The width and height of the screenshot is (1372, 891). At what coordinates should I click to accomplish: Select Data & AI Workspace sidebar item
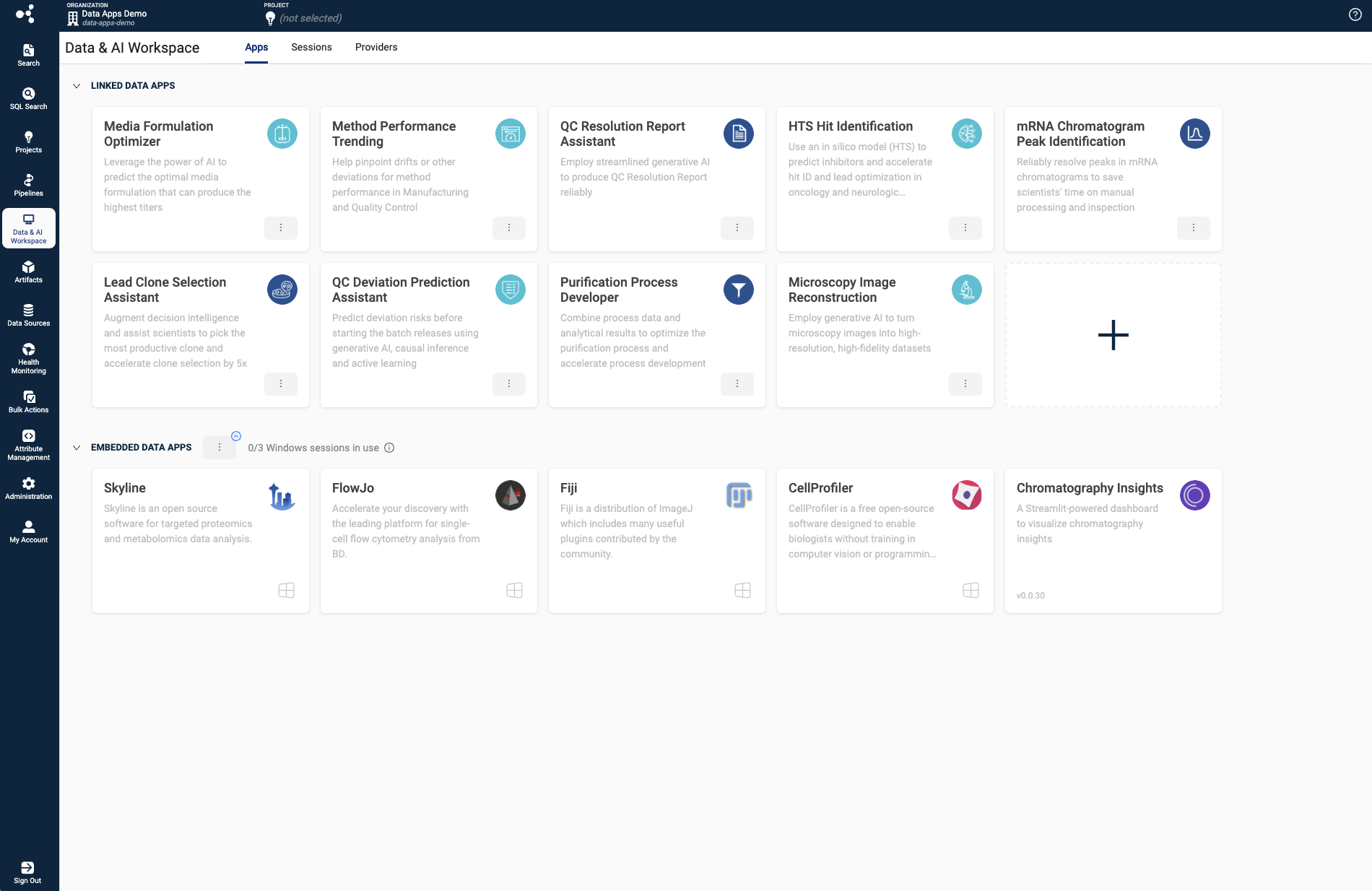click(29, 228)
